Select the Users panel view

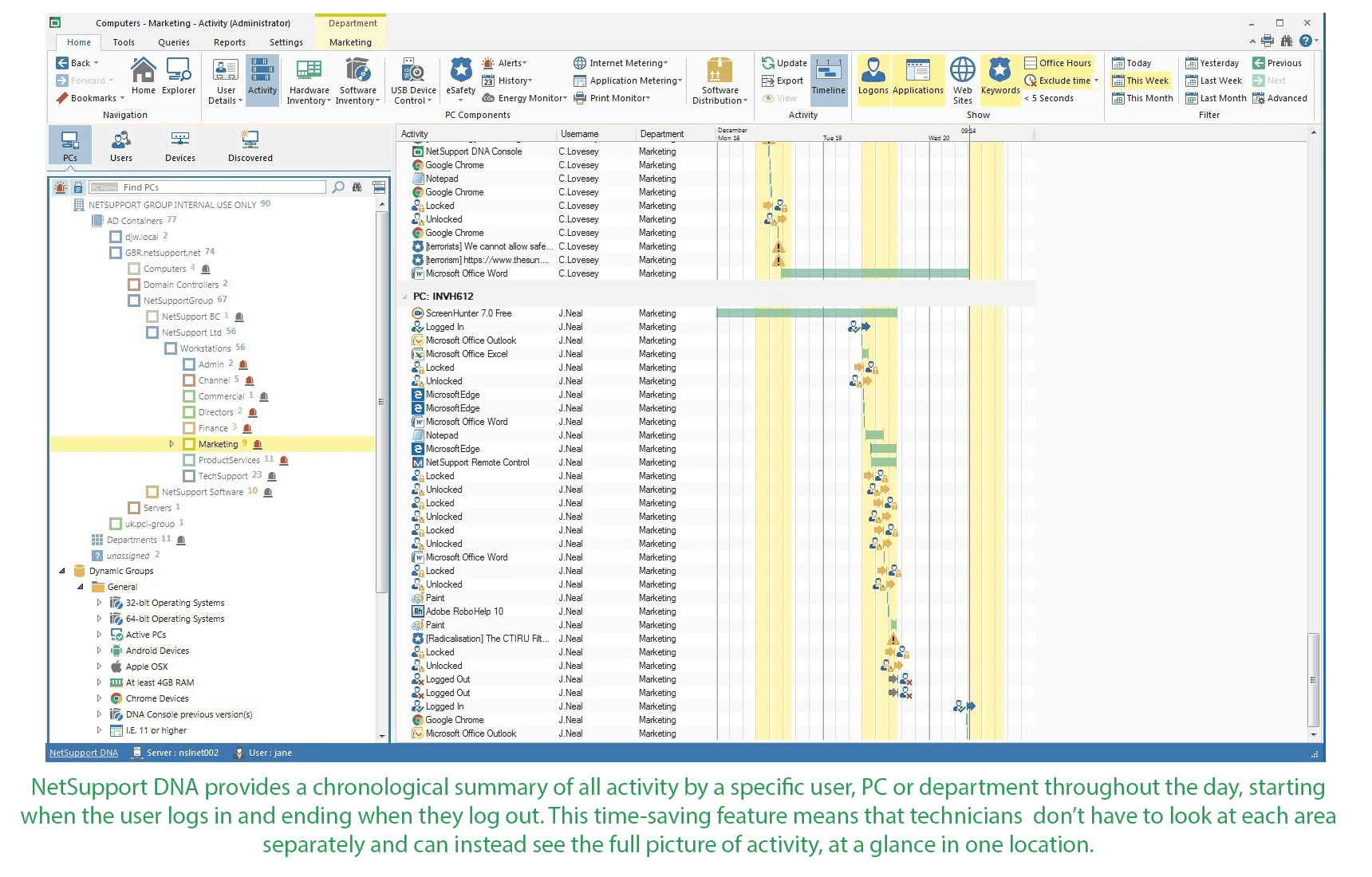click(121, 146)
